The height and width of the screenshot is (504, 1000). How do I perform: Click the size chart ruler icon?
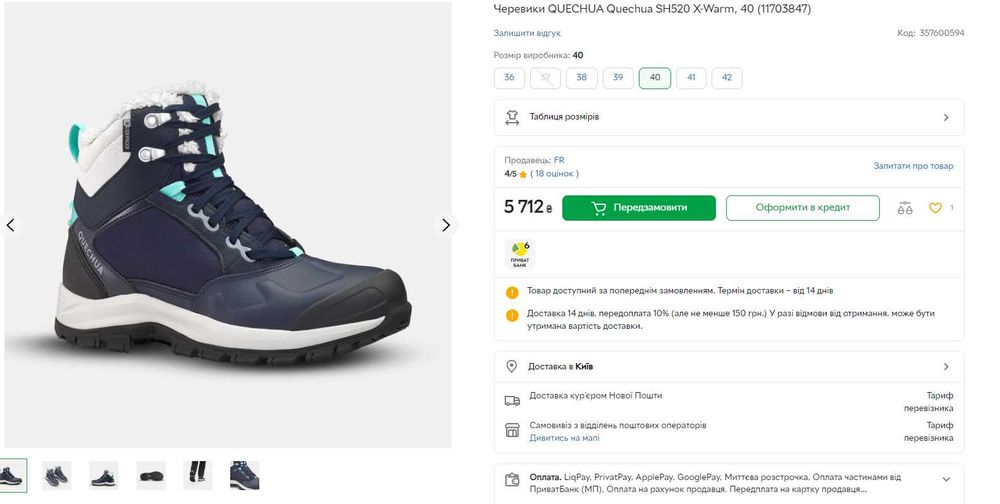pyautogui.click(x=512, y=117)
